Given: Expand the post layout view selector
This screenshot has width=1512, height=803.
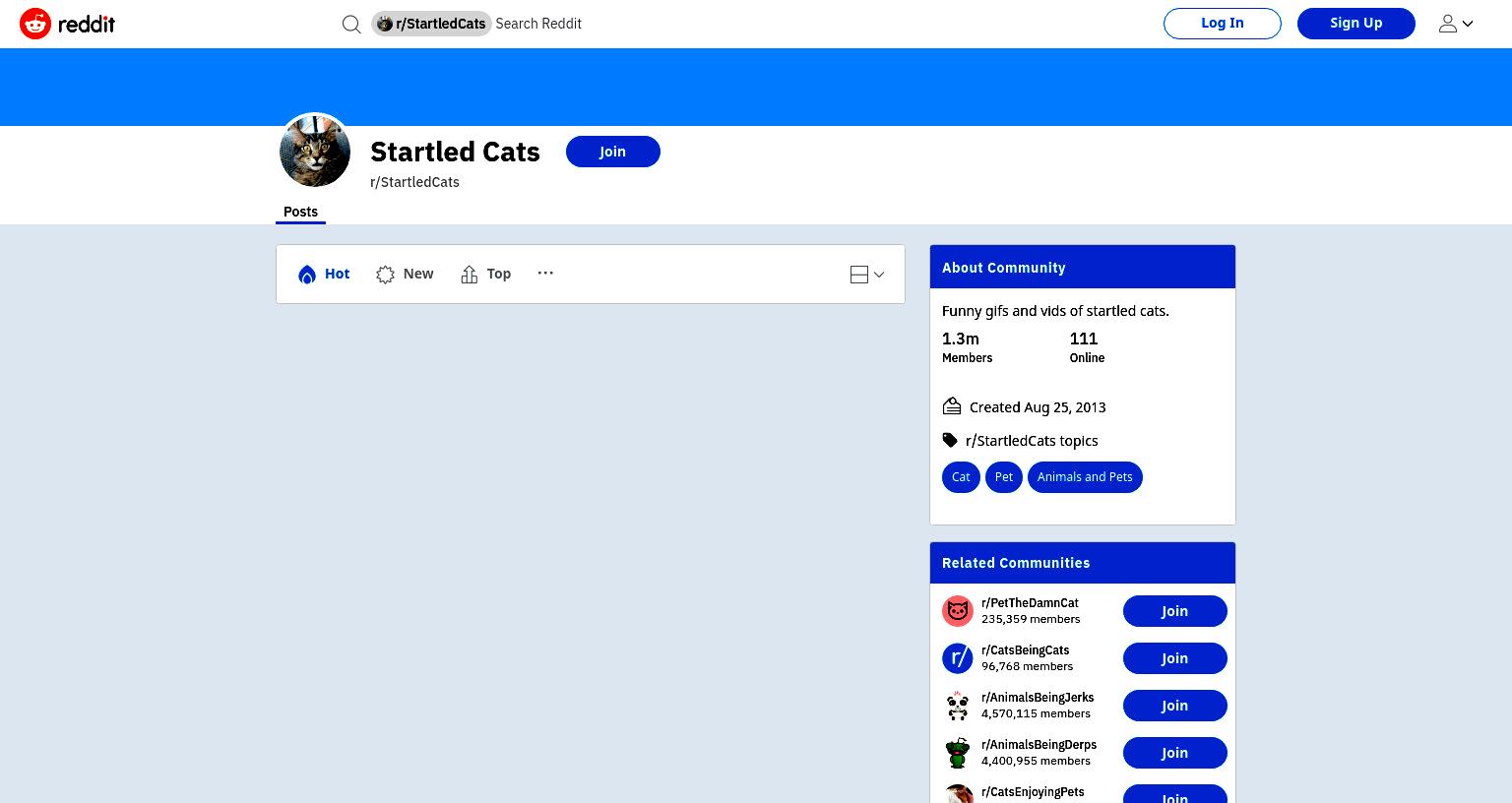Looking at the screenshot, I should click(867, 275).
